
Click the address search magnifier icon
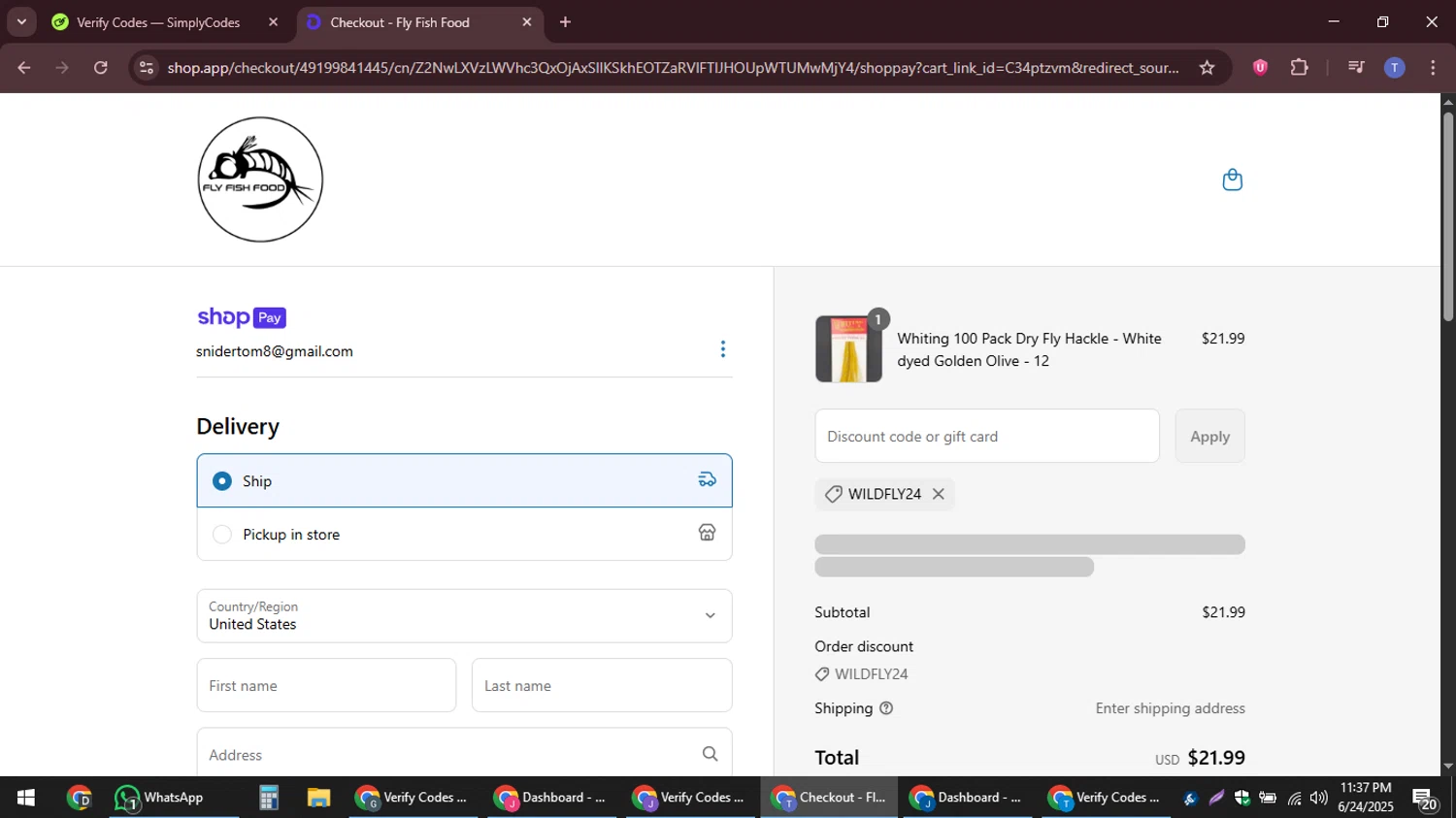(710, 754)
